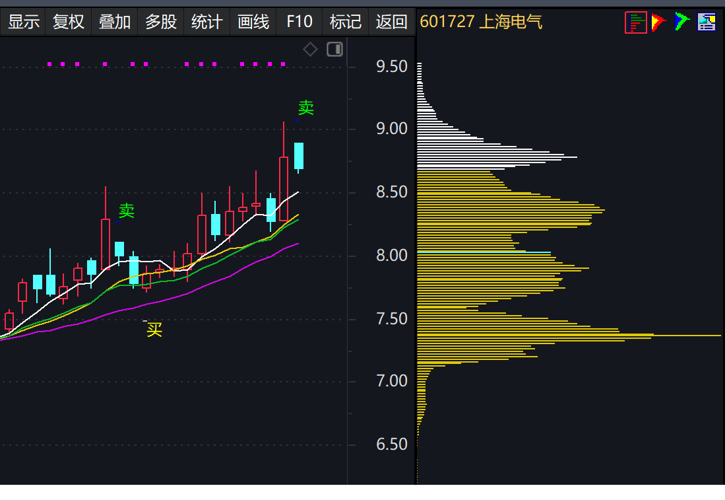
Task: Select the red-boxed chip distribution icon
Action: click(x=636, y=22)
